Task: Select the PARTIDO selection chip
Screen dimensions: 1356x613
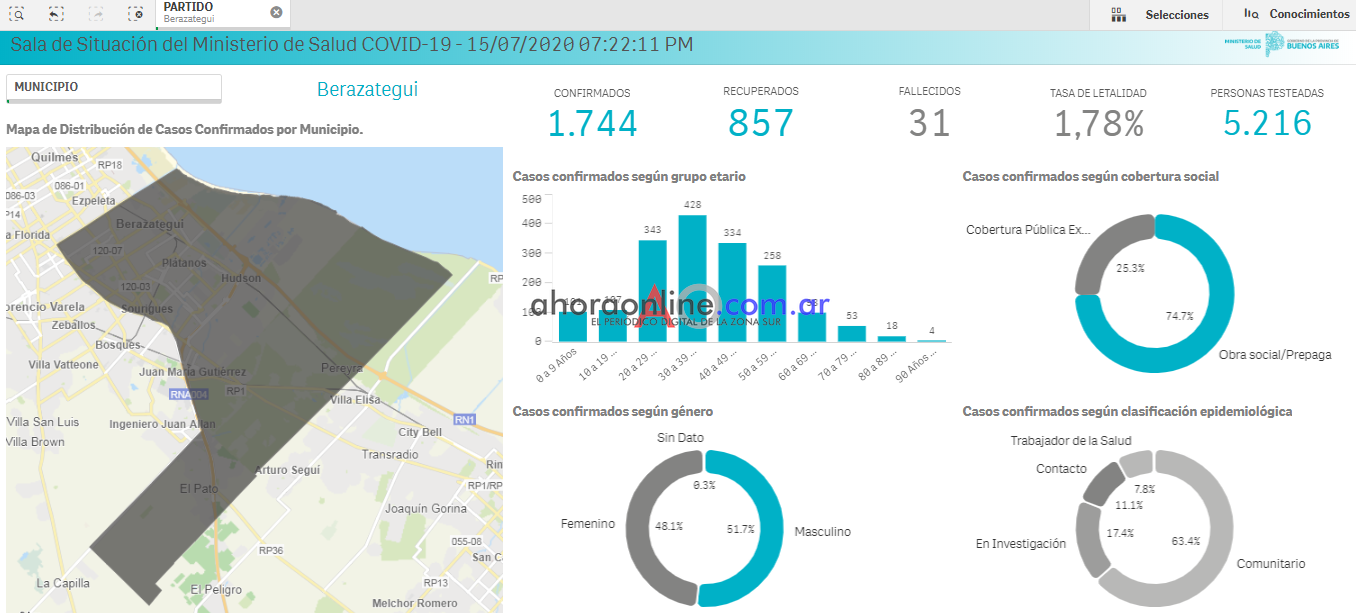Action: [210, 13]
